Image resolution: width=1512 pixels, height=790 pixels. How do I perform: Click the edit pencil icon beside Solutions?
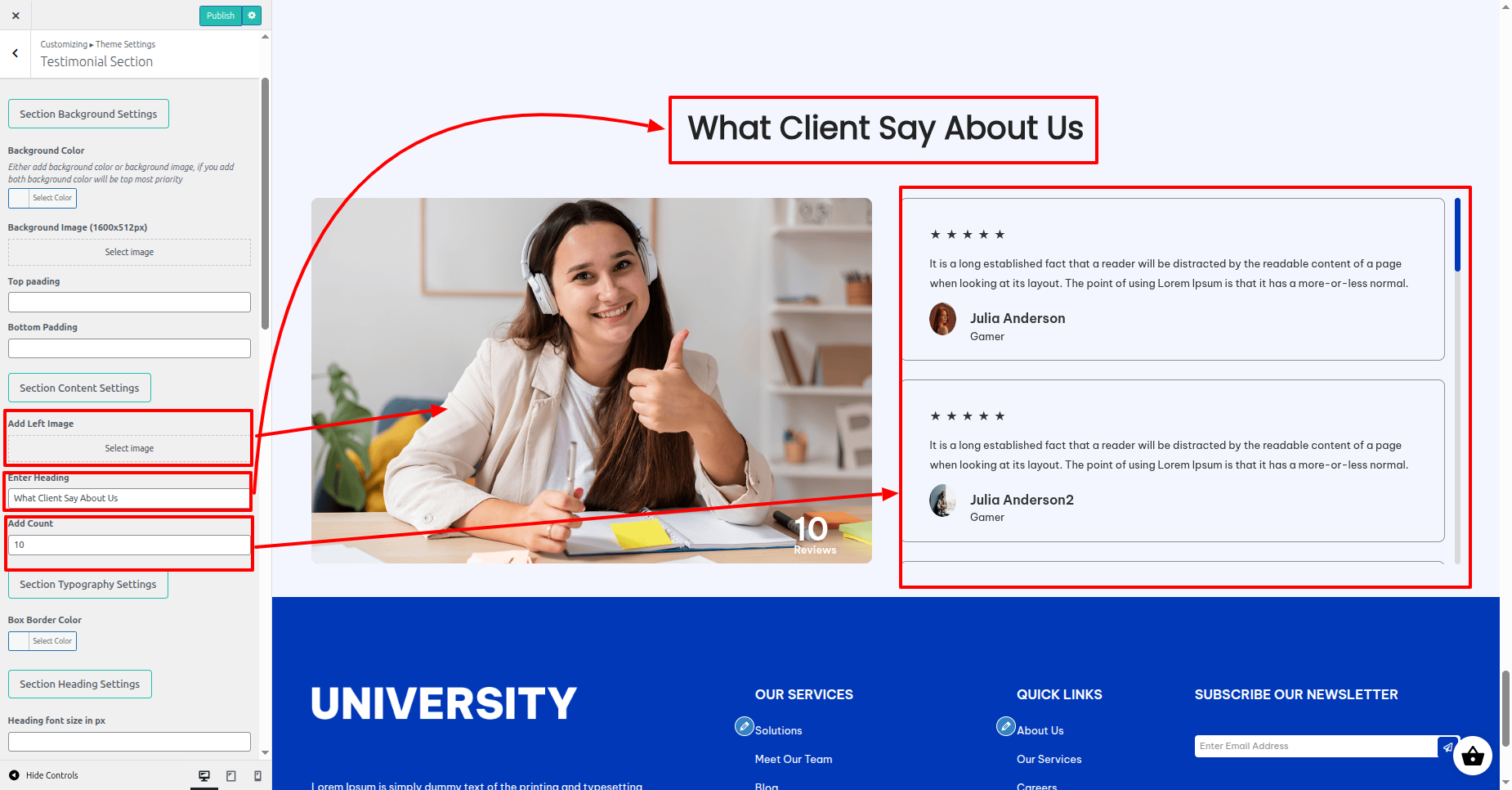coord(744,726)
